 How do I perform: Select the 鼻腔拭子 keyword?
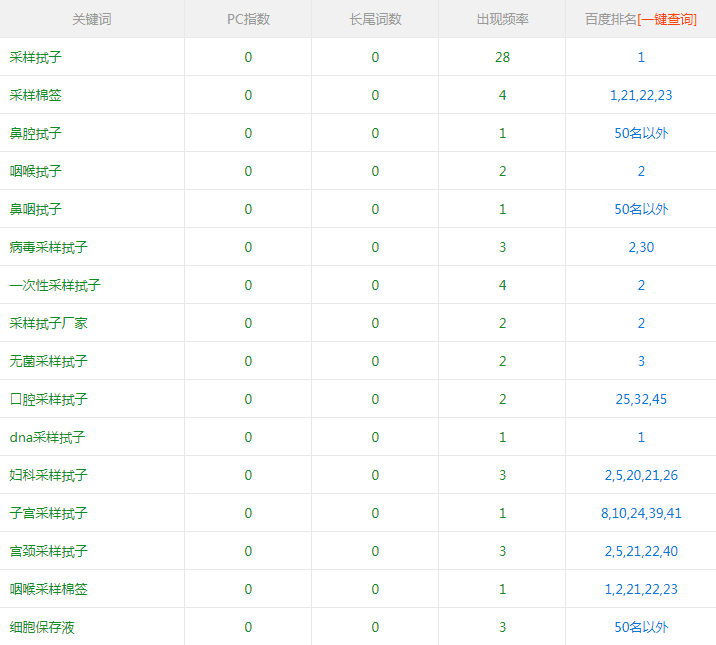click(x=36, y=133)
